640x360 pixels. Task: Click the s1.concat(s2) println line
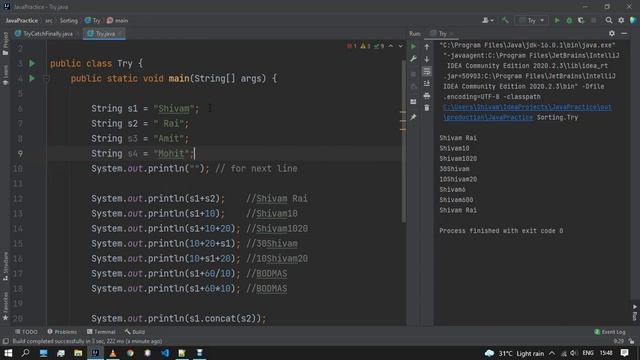[178, 318]
